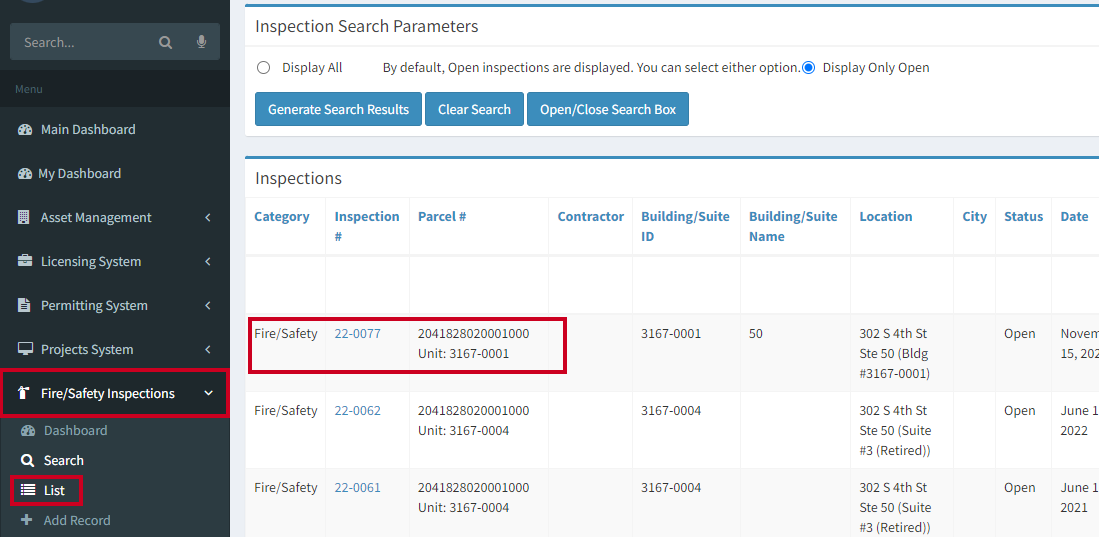Click the Generate Search Results button
Image resolution: width=1099 pixels, height=537 pixels.
[339, 109]
